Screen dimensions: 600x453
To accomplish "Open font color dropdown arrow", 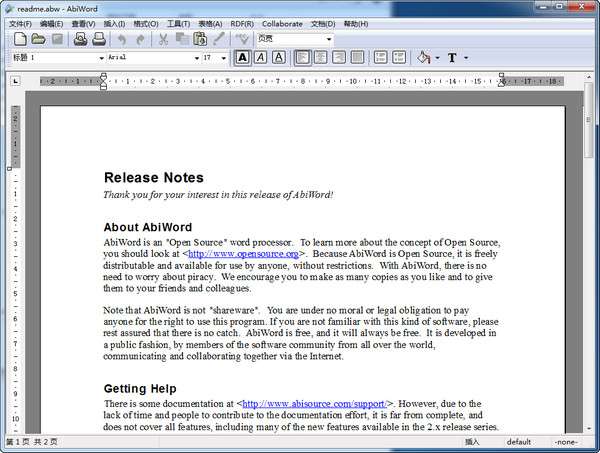I will pos(466,58).
